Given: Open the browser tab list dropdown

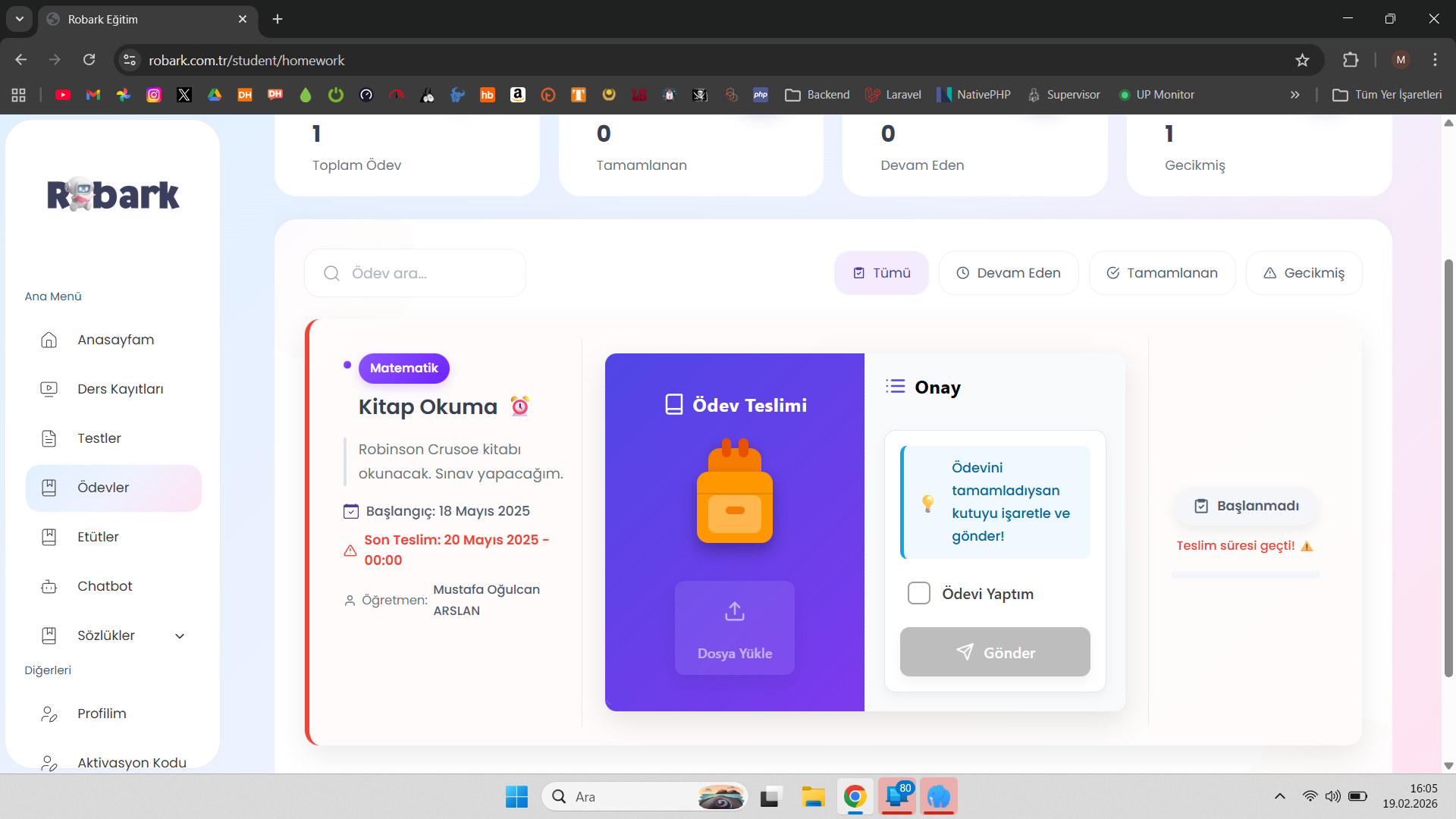Looking at the screenshot, I should pyautogui.click(x=19, y=19).
